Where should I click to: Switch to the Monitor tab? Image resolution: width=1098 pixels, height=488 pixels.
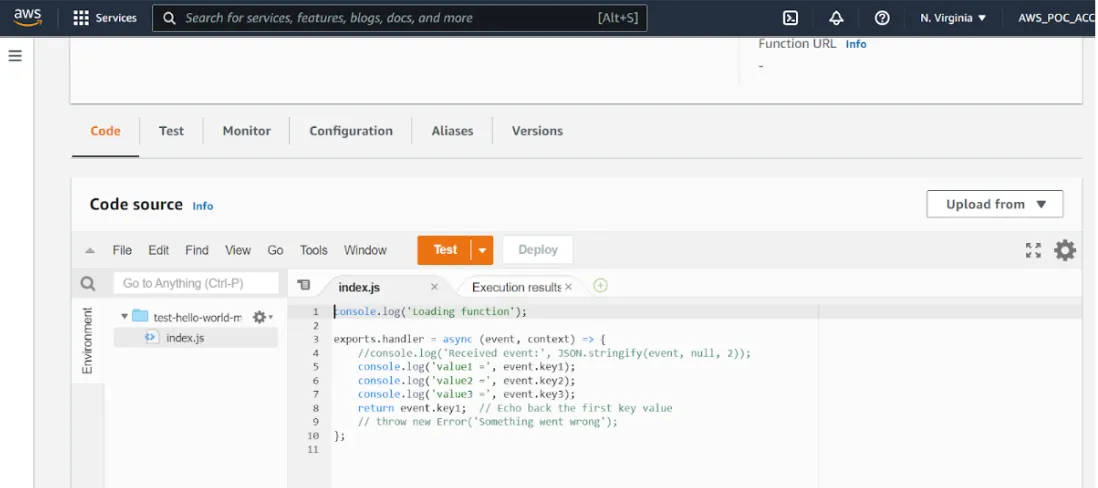pyautogui.click(x=246, y=131)
